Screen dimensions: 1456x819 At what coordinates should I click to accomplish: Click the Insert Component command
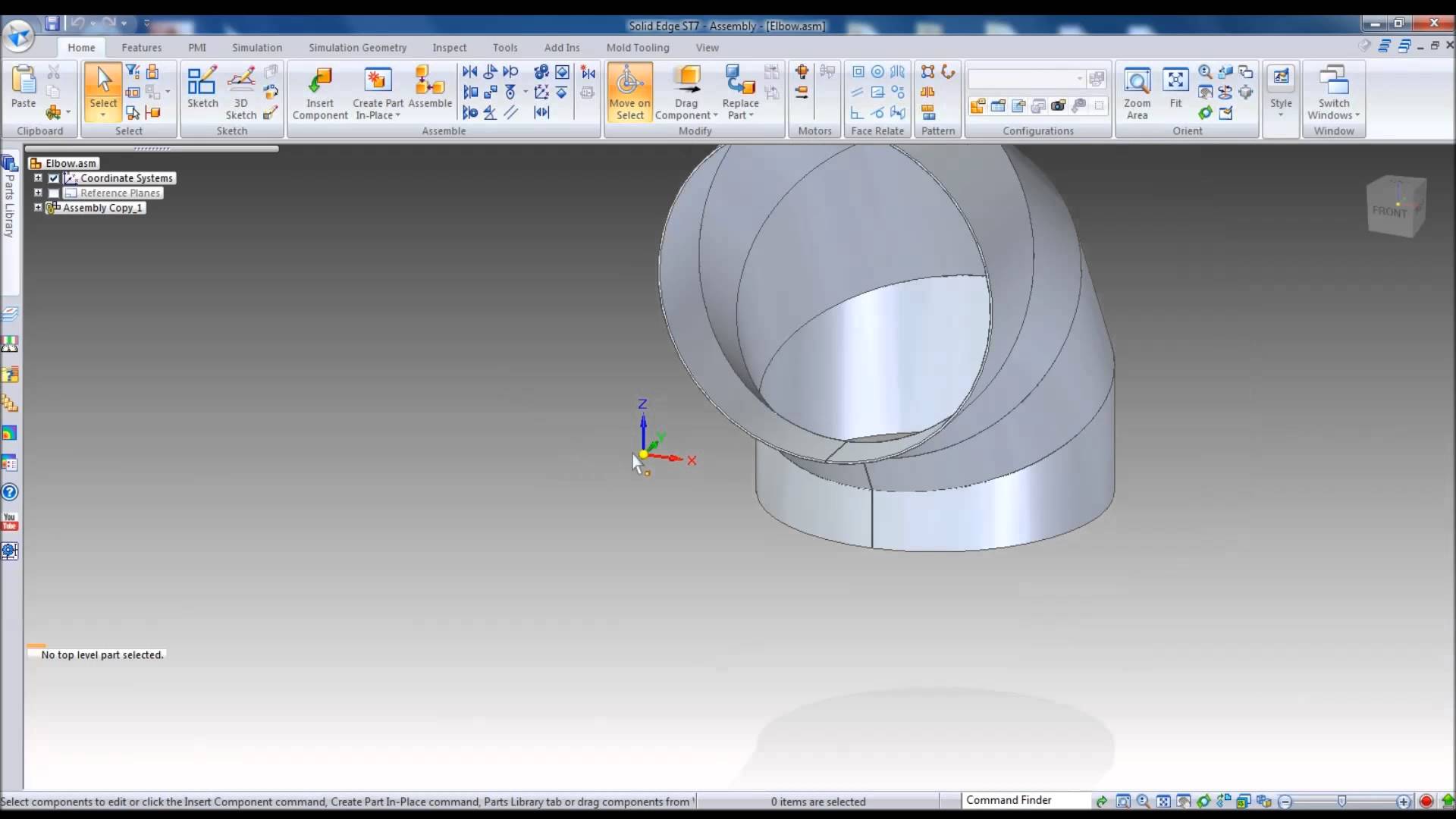320,93
